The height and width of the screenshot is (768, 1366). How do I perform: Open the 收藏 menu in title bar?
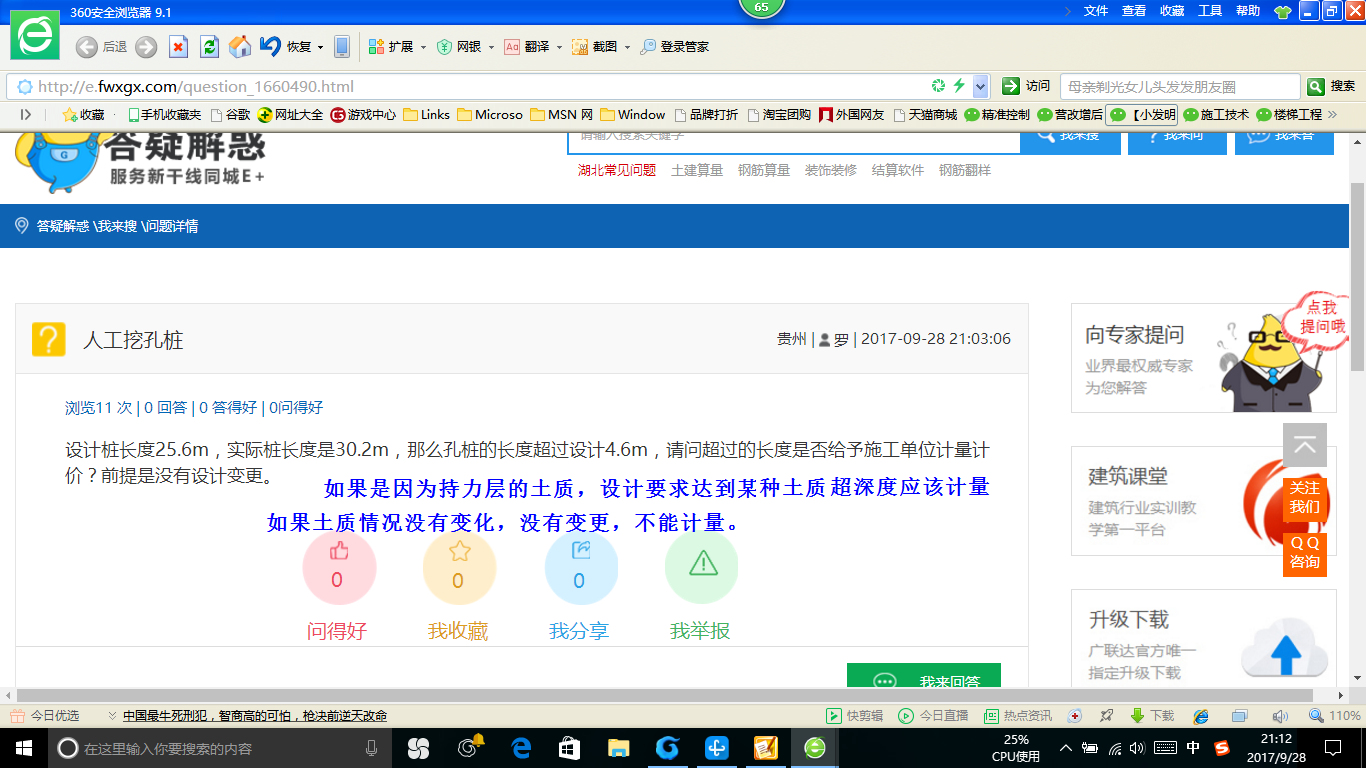click(x=1172, y=11)
